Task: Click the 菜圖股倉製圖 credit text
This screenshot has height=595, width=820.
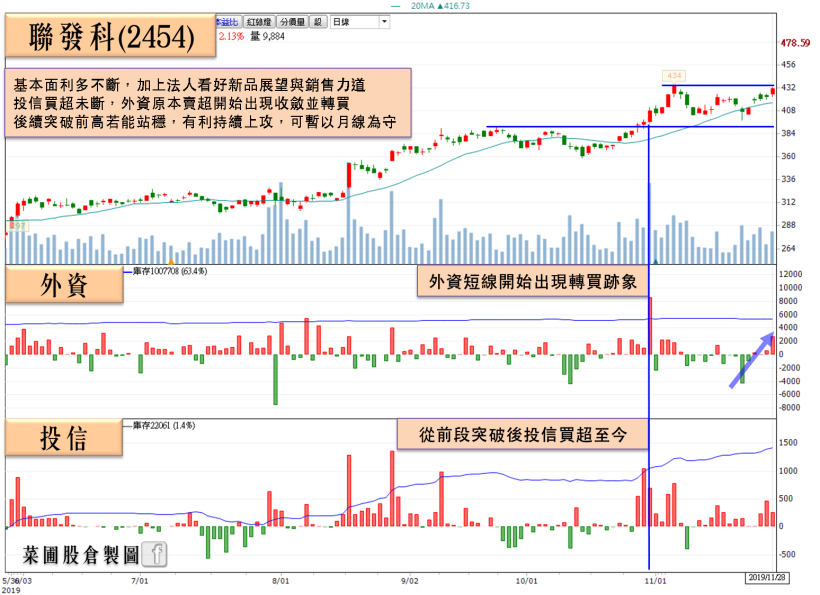Action: 81,555
